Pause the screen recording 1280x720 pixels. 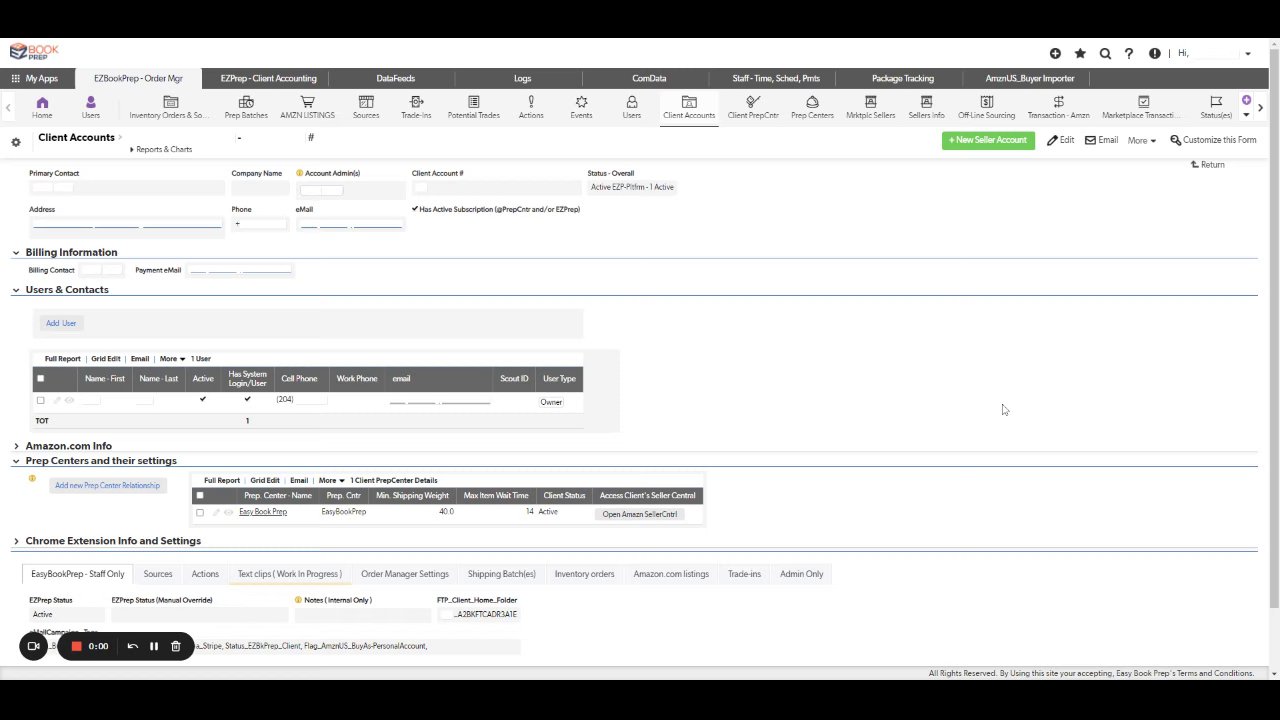(x=154, y=646)
